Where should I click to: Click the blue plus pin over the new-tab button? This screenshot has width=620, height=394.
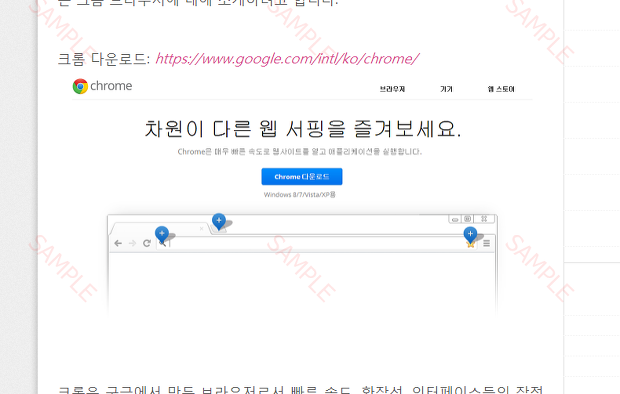coord(219,221)
